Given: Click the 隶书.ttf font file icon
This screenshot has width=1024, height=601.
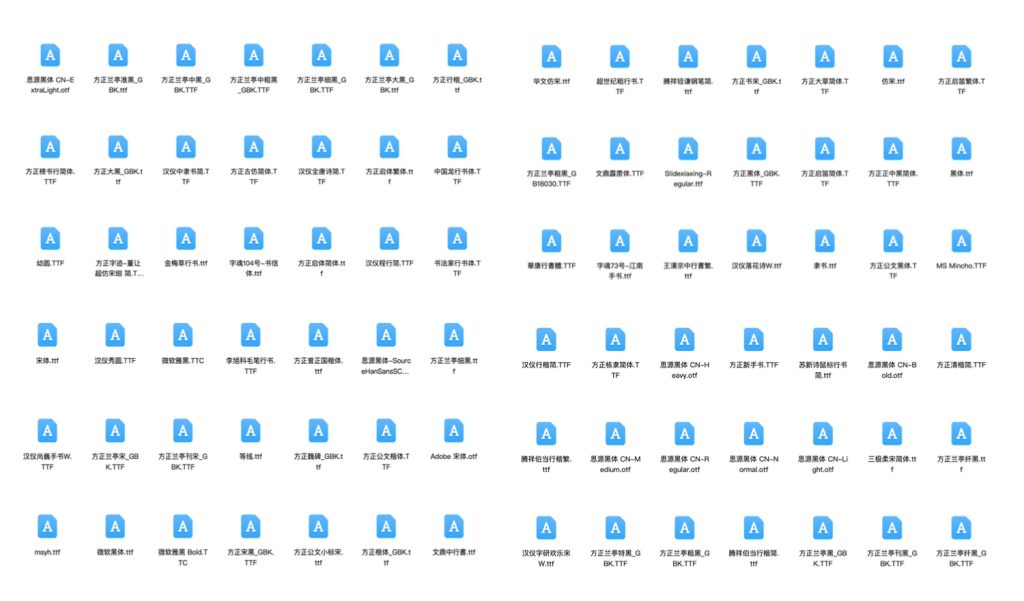Looking at the screenshot, I should tap(825, 241).
